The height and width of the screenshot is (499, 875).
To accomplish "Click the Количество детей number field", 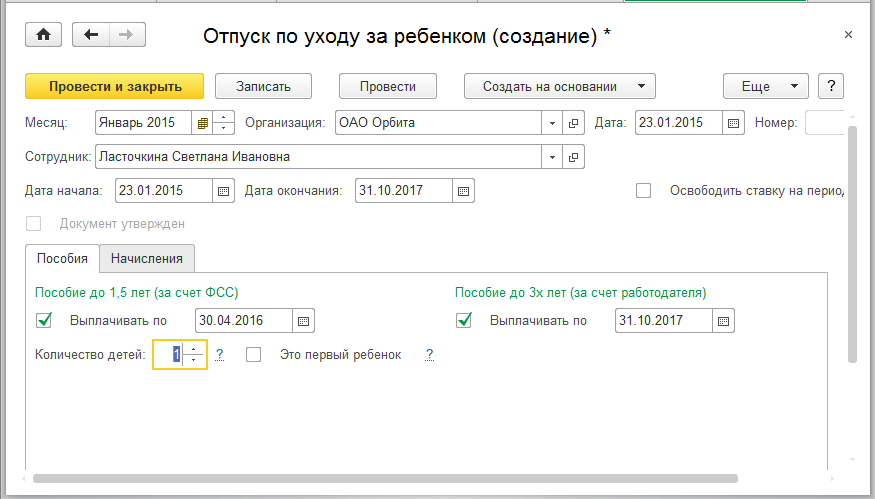I will [x=169, y=354].
